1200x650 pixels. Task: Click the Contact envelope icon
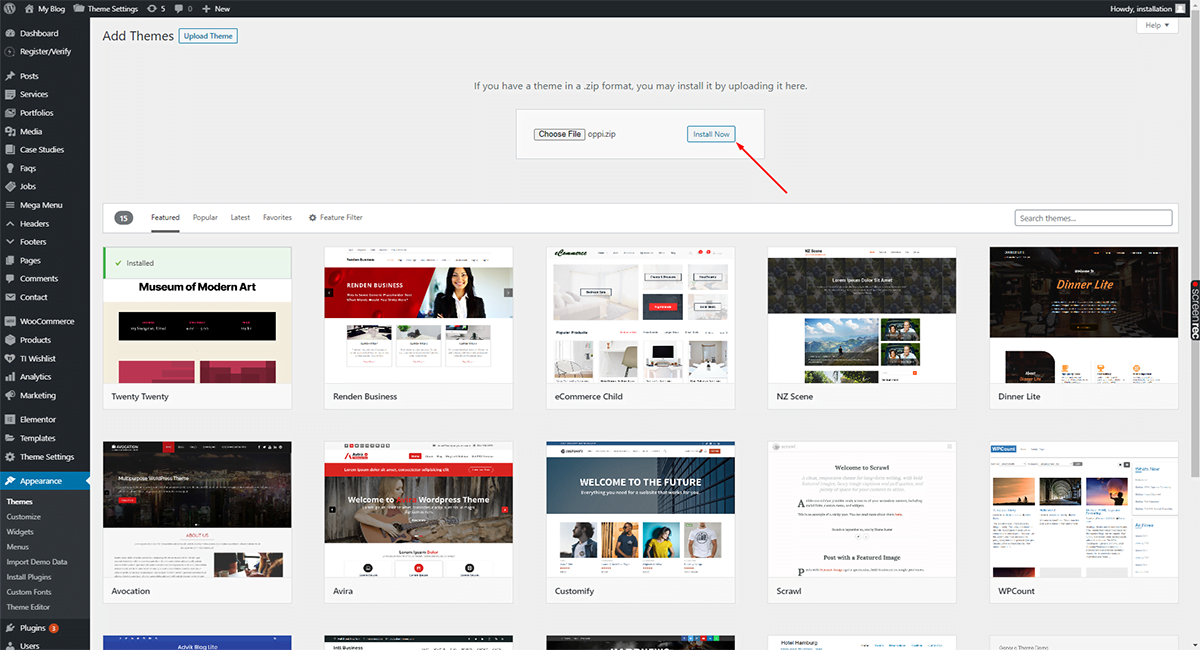click(x=10, y=297)
